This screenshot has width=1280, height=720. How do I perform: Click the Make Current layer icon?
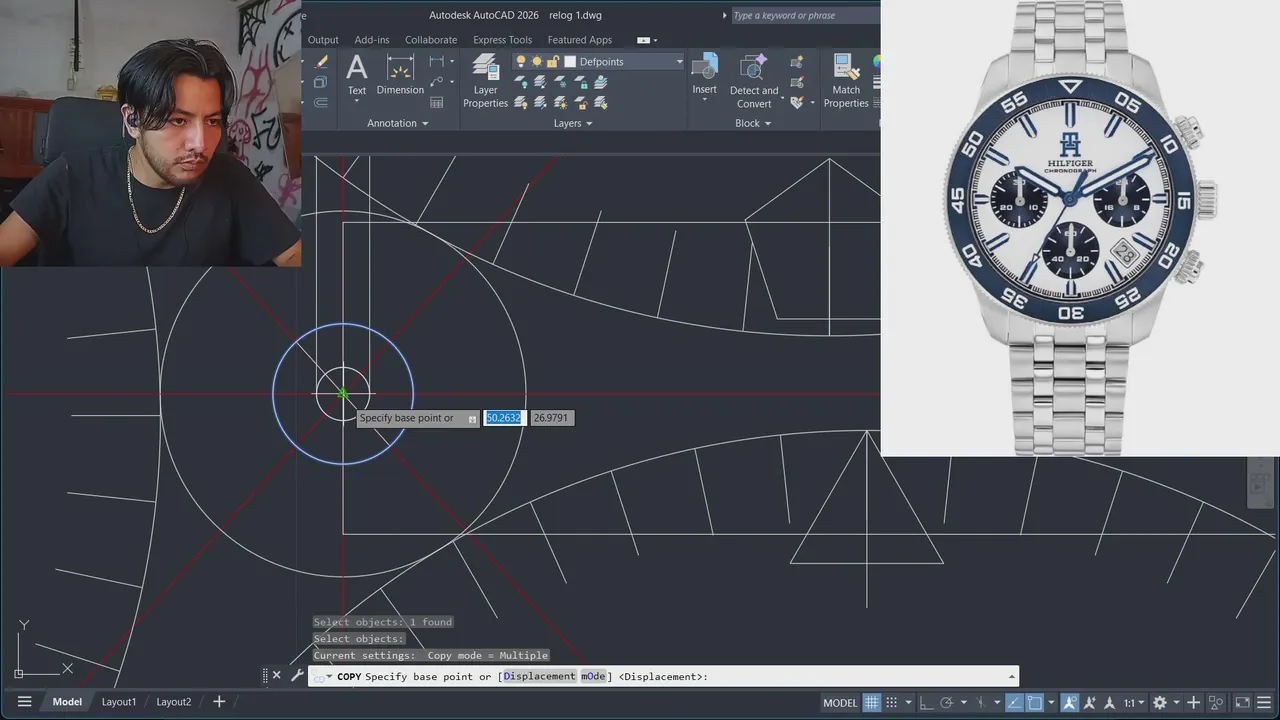[x=601, y=82]
